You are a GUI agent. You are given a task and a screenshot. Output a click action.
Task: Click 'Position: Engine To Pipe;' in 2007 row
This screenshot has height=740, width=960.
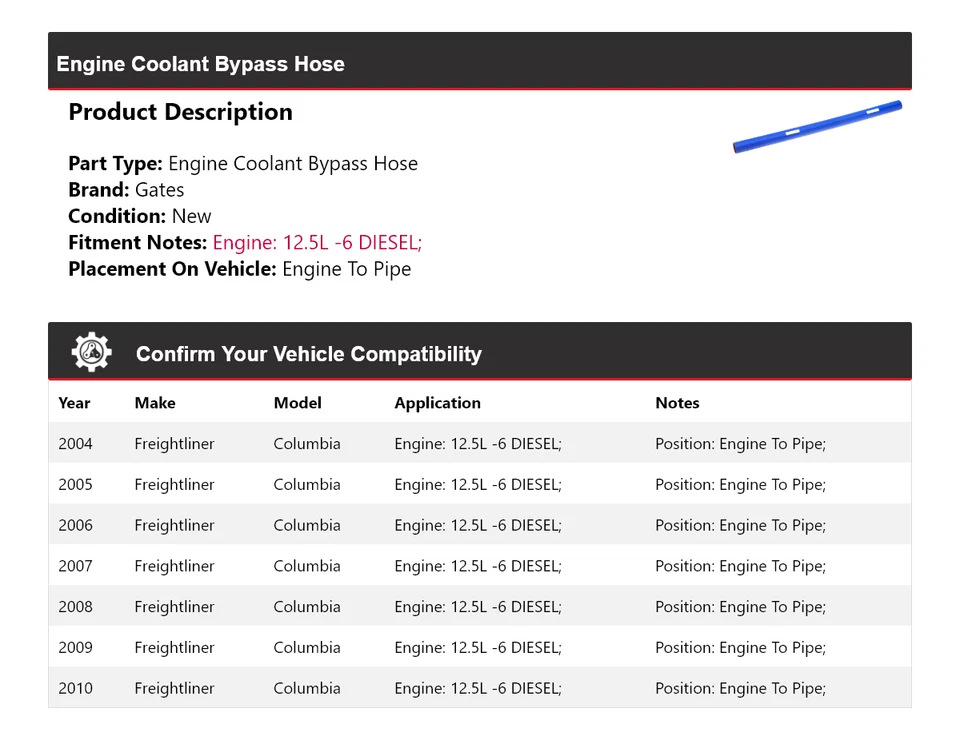741,566
